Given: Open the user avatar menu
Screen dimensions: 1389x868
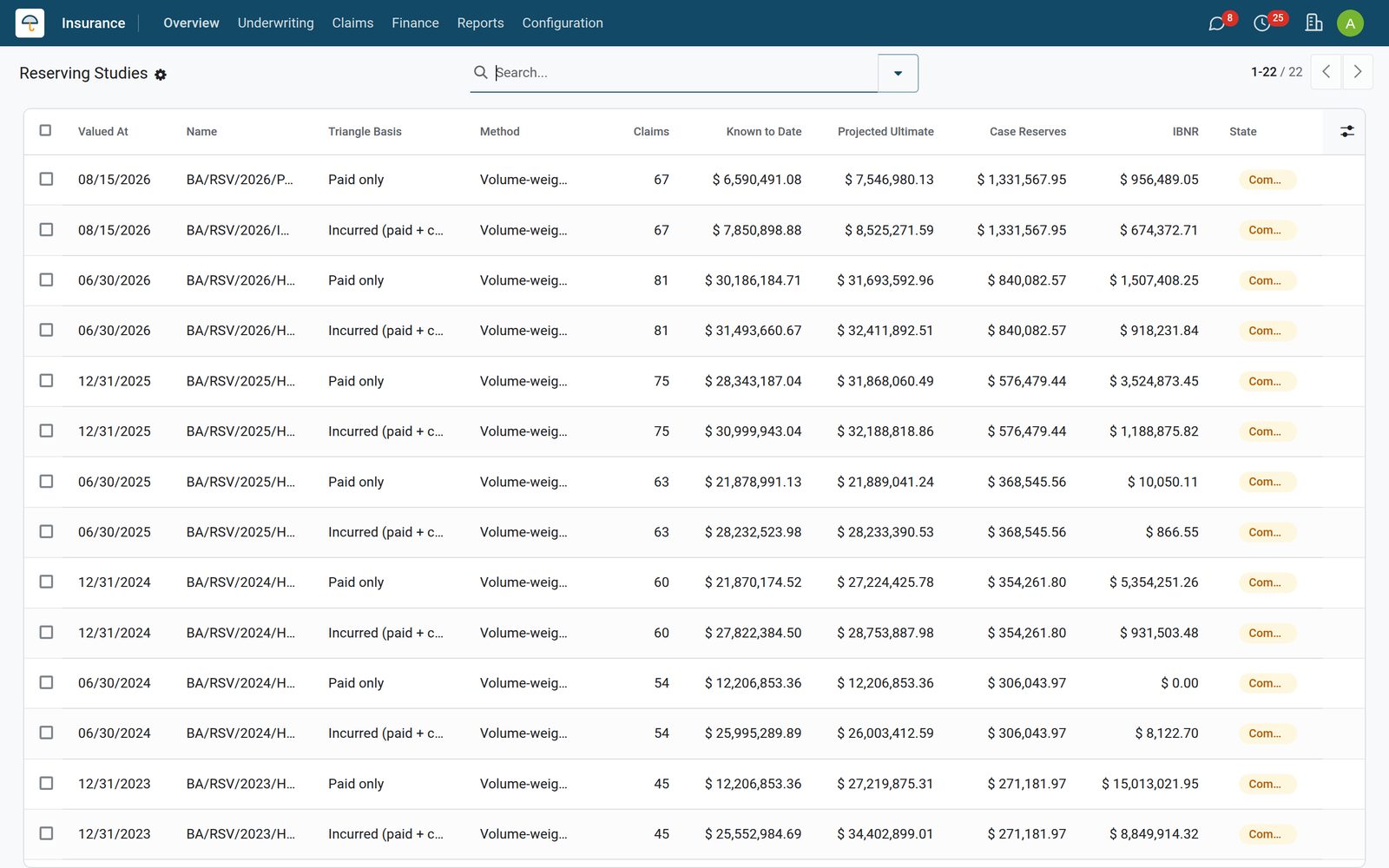Looking at the screenshot, I should pyautogui.click(x=1350, y=23).
